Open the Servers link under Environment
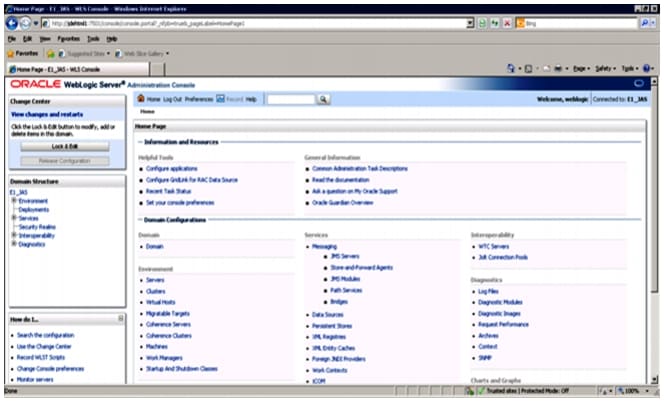Image resolution: width=664 pixels, height=420 pixels. (155, 280)
